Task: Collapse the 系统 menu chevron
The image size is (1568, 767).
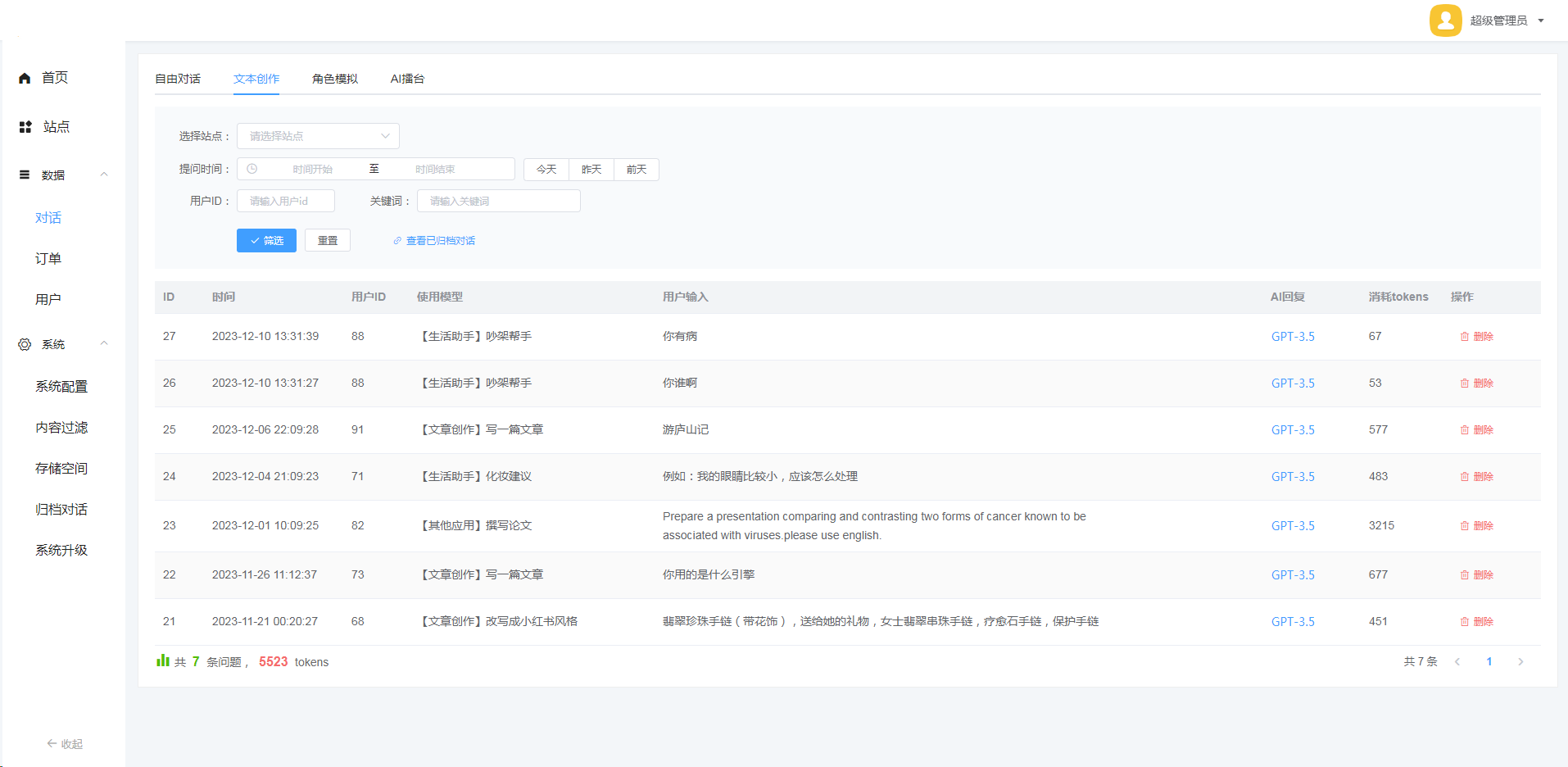Action: coord(104,344)
